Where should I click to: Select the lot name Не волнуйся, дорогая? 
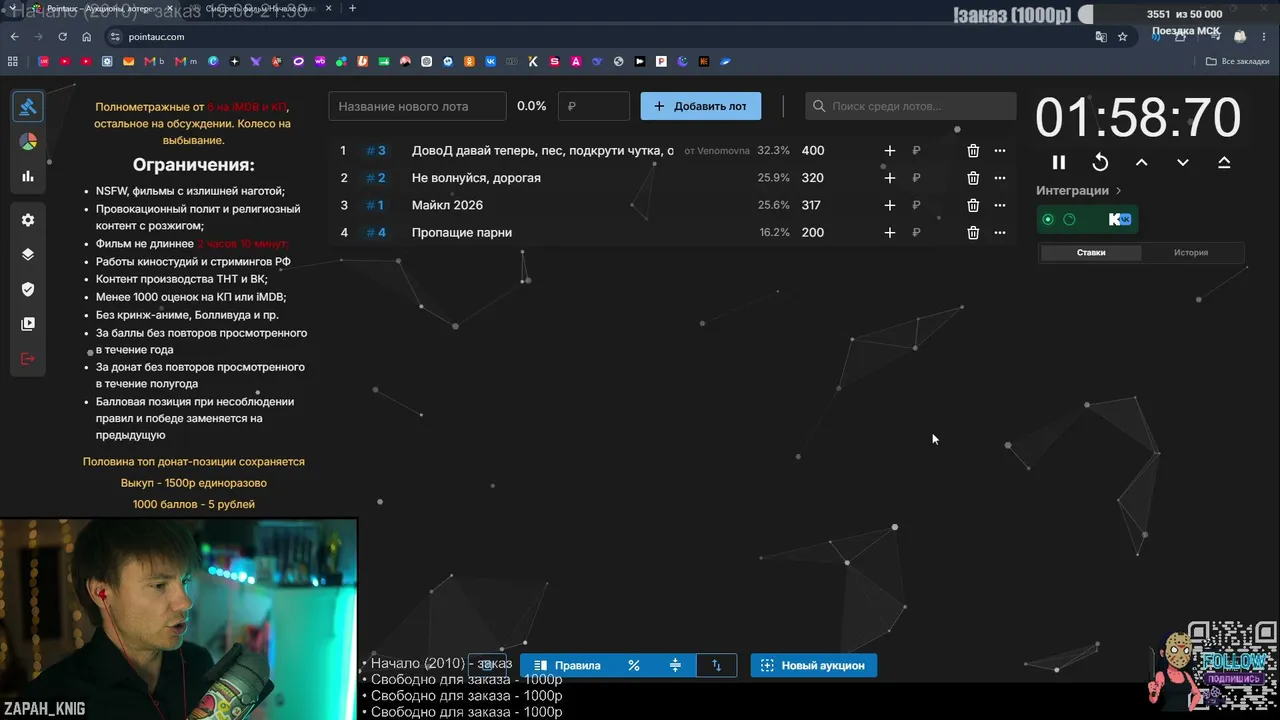476,178
